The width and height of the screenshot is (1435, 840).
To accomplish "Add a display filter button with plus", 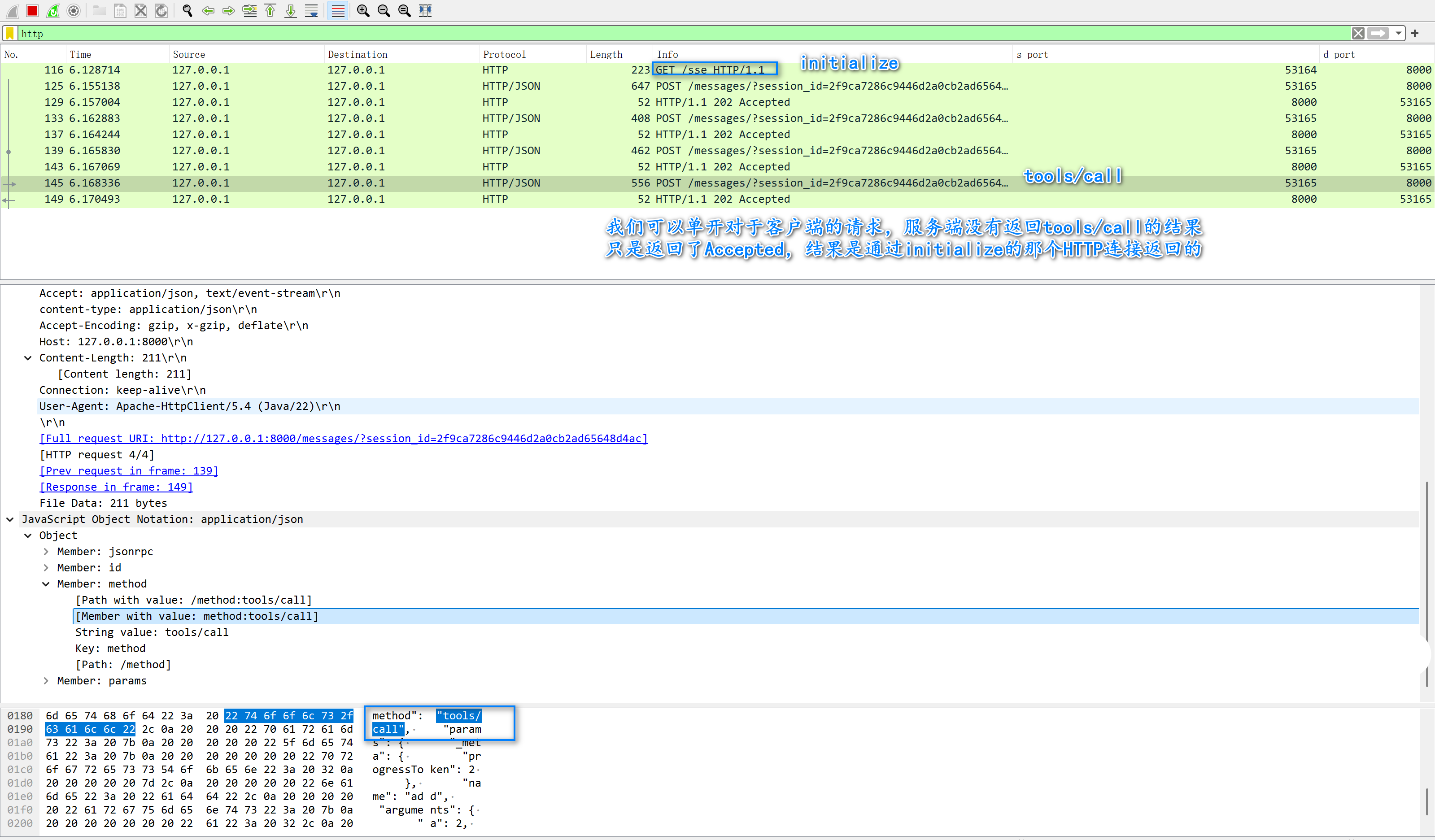I will [1415, 34].
